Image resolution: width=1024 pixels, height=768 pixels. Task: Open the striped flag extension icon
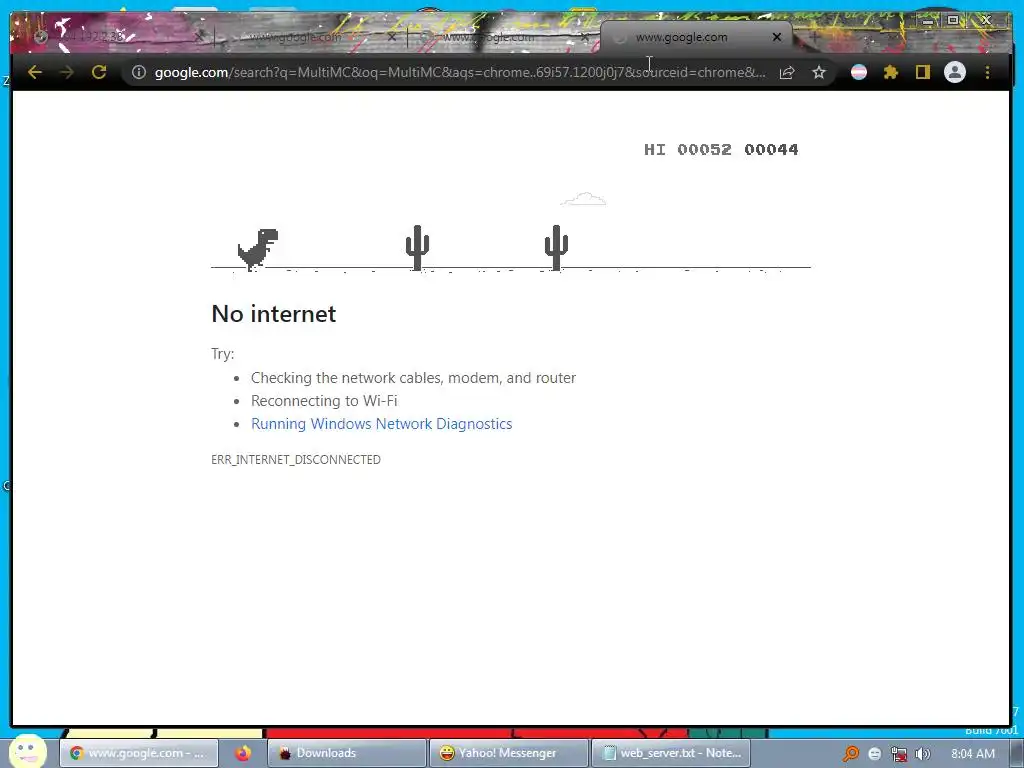coord(859,72)
